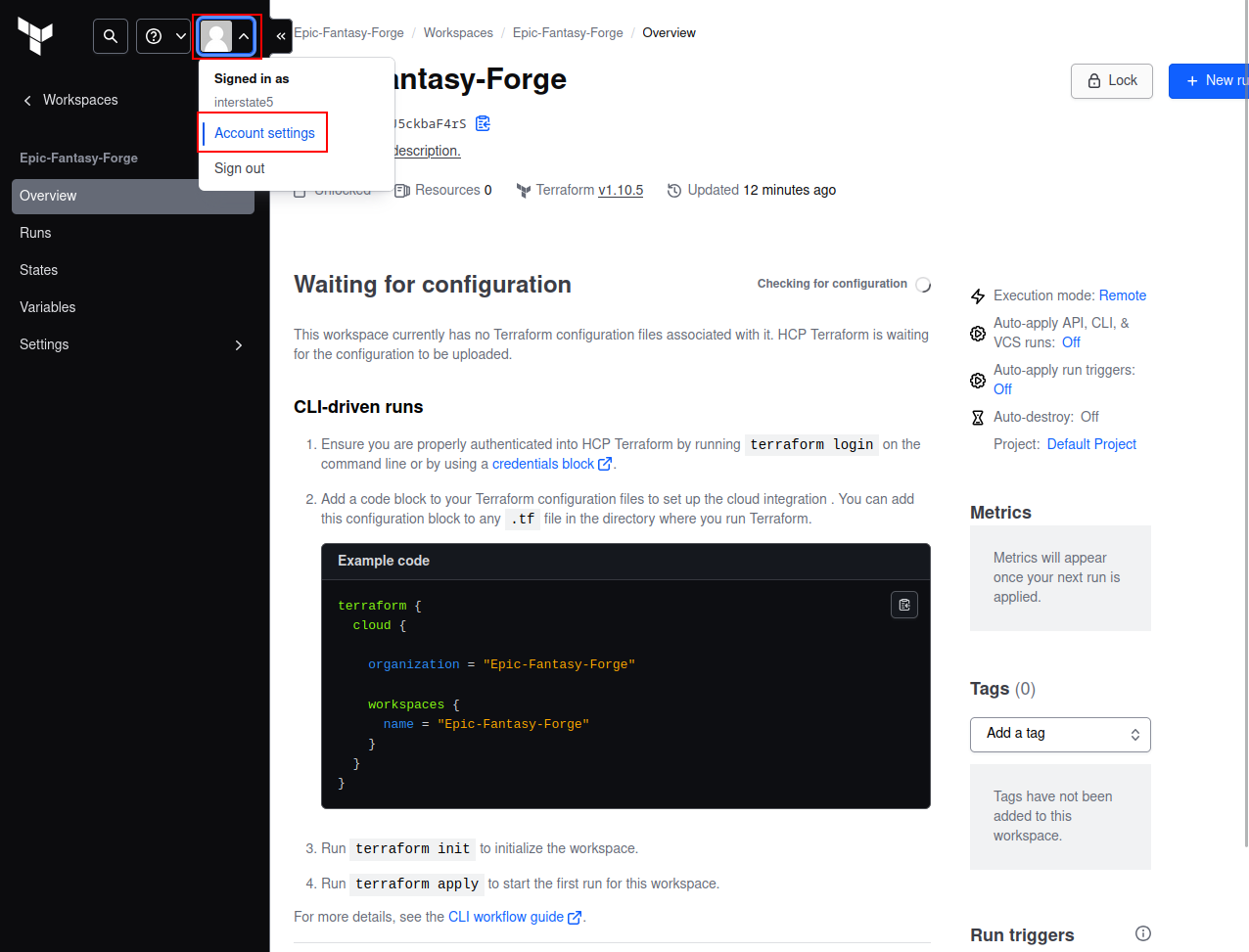
Task: Open the Runs sidebar item
Action: coord(133,233)
